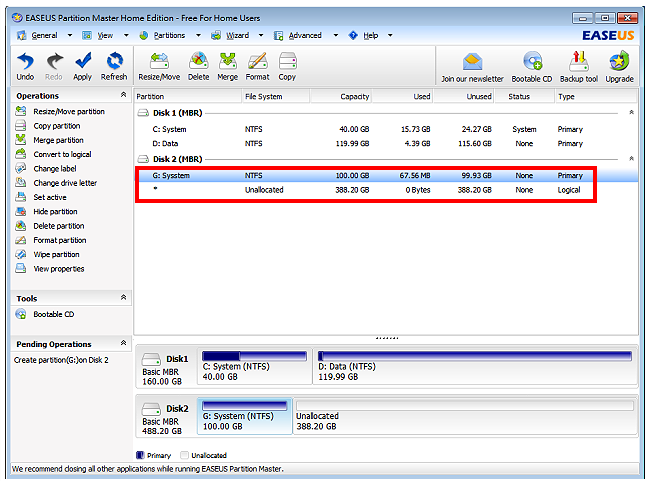Click Hide partition in Operations panel

(x=46, y=212)
